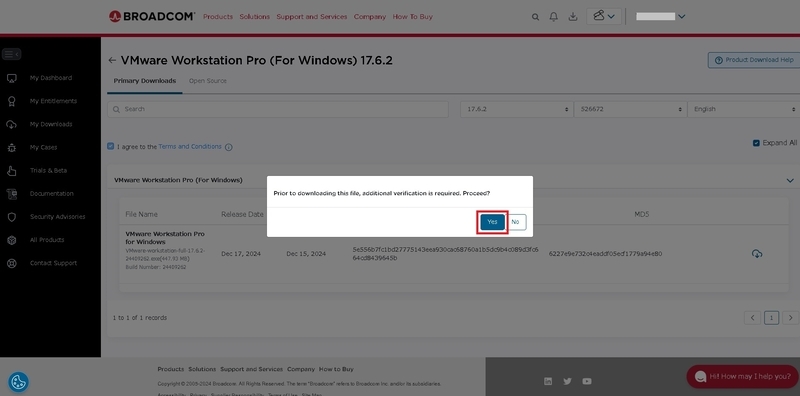Click the footer Solutions link
The width and height of the screenshot is (800, 396).
point(202,369)
